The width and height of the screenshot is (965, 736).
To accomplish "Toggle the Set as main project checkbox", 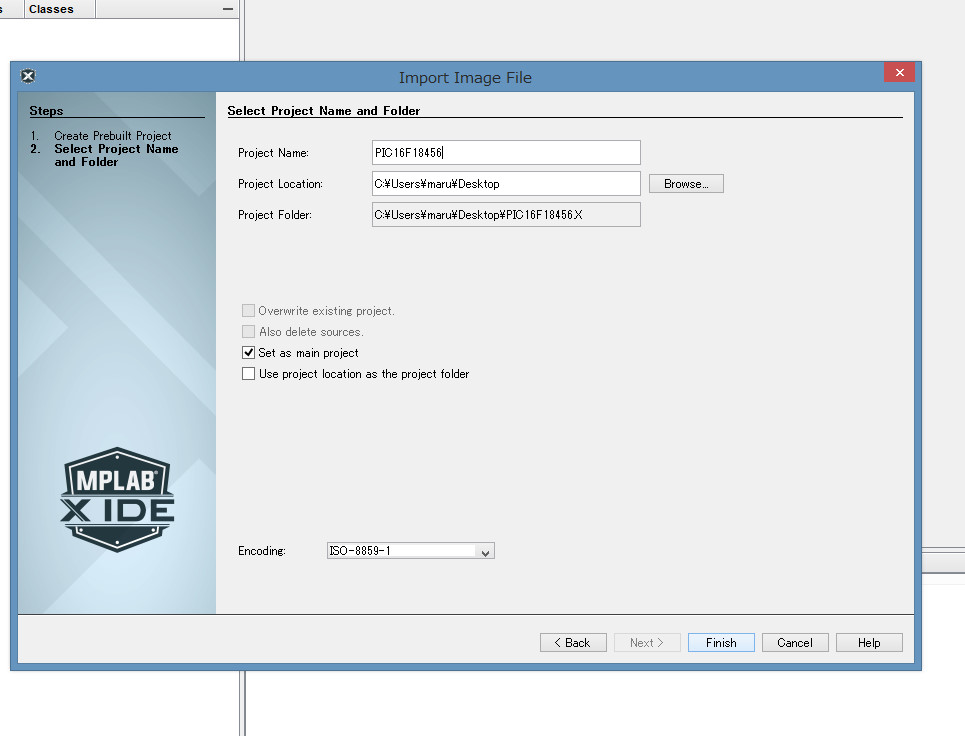I will tap(249, 353).
